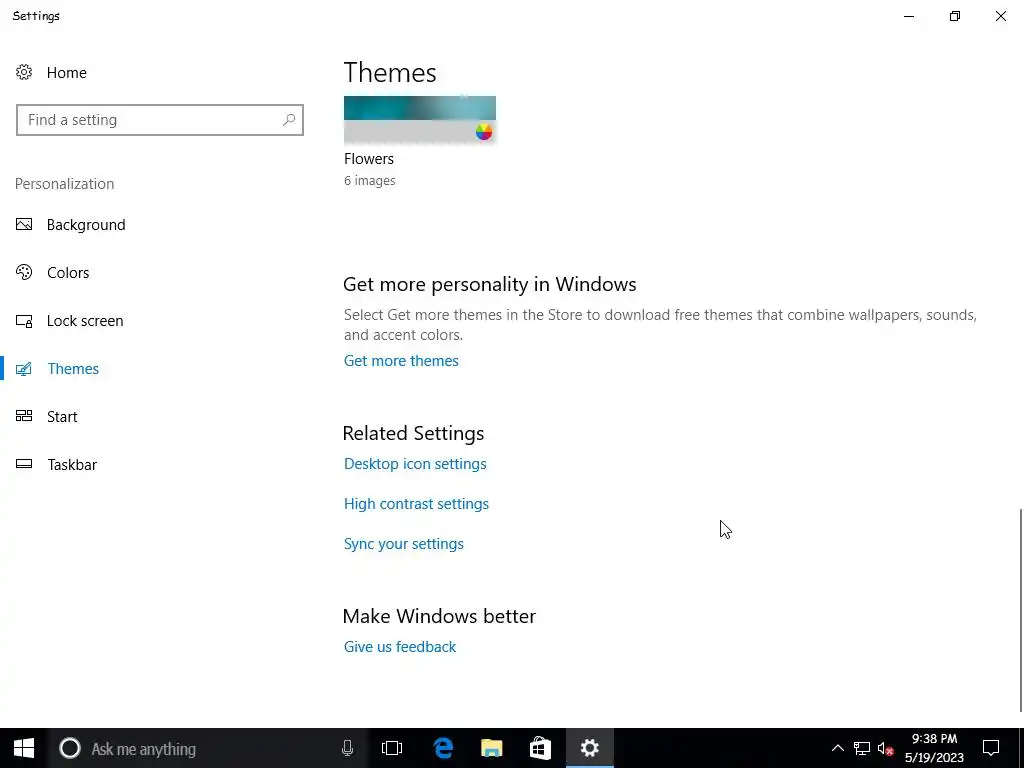Open the Windows Start button

(24, 748)
